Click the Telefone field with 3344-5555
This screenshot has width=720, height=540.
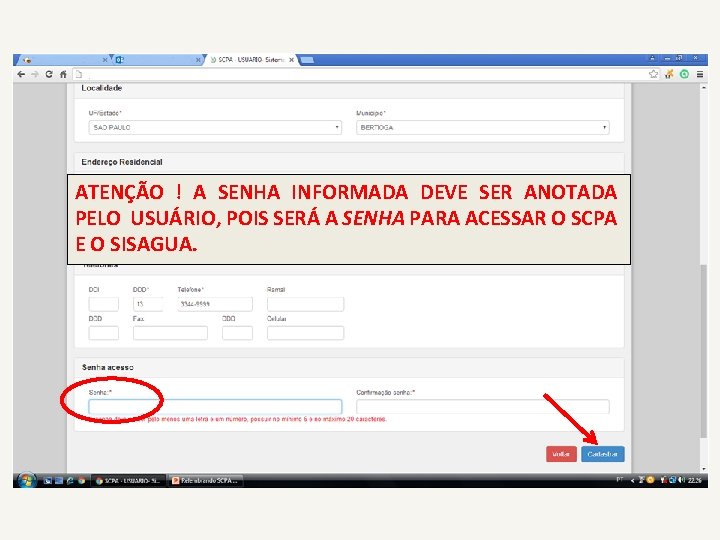[215, 304]
